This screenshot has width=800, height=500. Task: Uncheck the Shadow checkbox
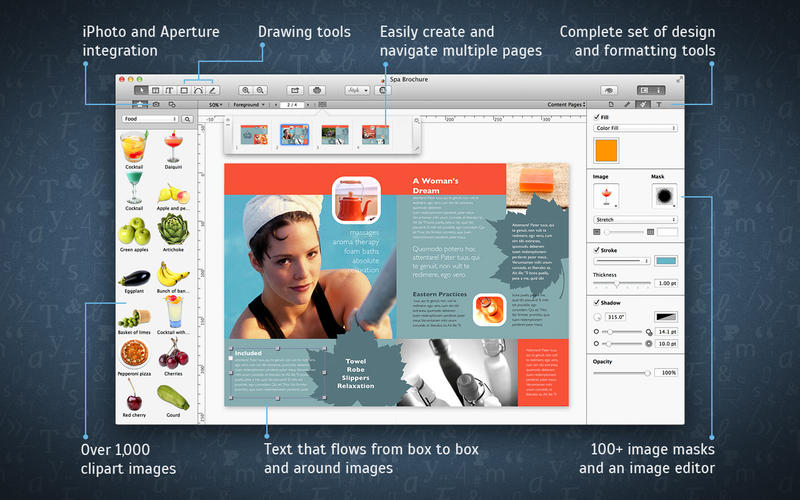tap(597, 303)
